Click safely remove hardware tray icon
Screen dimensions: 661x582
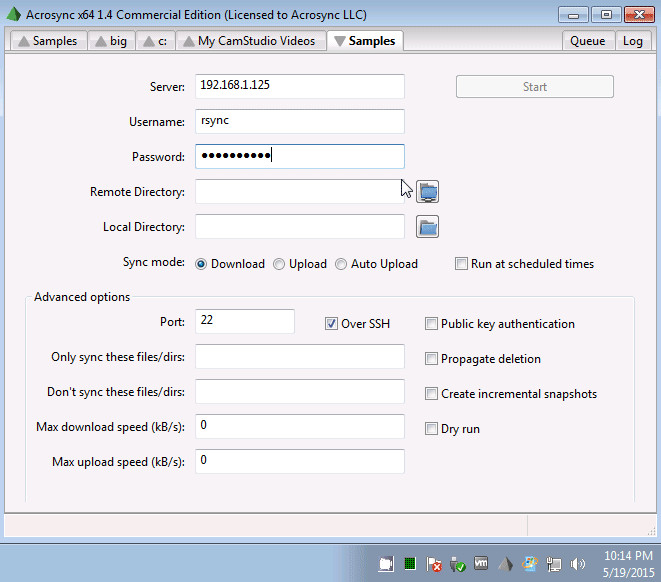pos(457,564)
